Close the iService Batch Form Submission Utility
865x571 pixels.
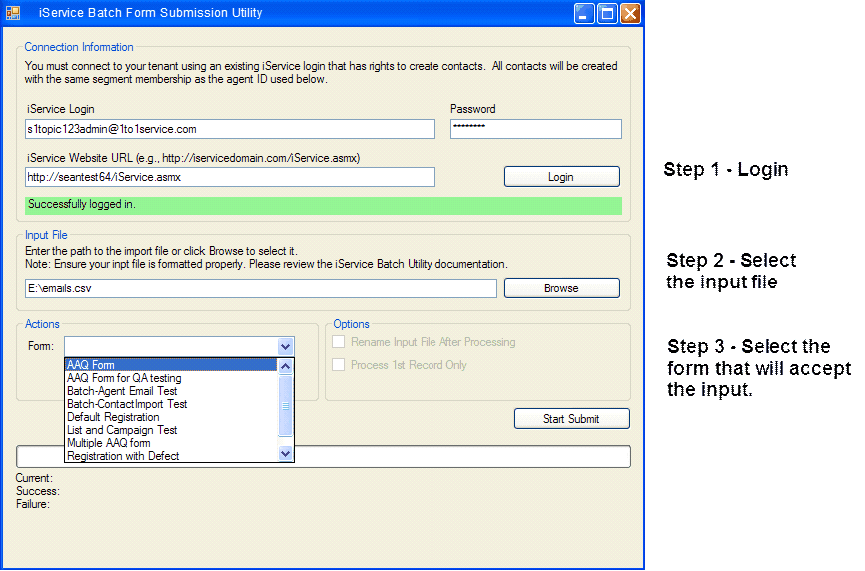pyautogui.click(x=631, y=13)
